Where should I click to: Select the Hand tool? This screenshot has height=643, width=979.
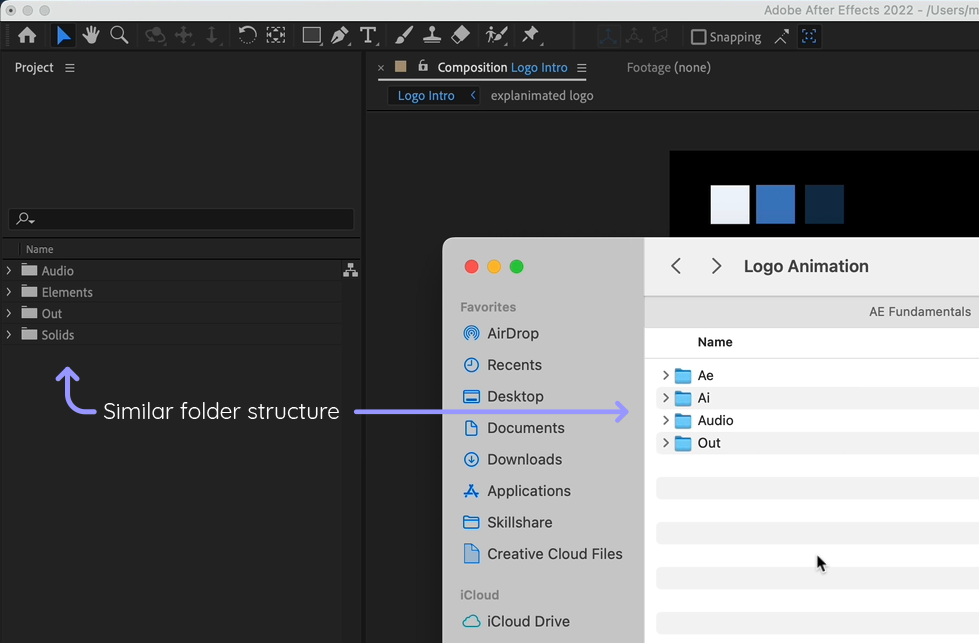pos(91,35)
